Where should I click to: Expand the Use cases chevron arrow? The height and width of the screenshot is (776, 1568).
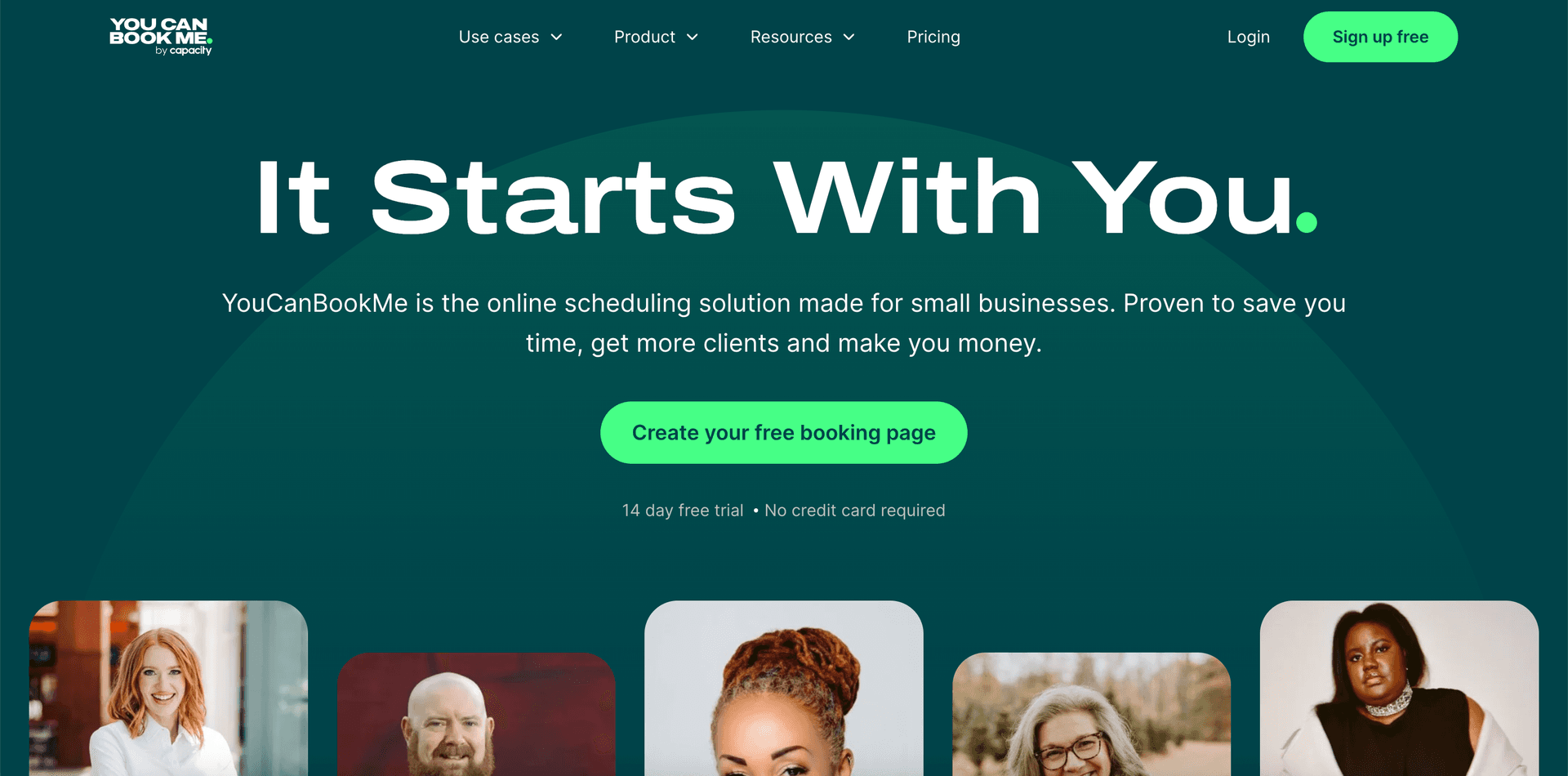[x=556, y=38]
